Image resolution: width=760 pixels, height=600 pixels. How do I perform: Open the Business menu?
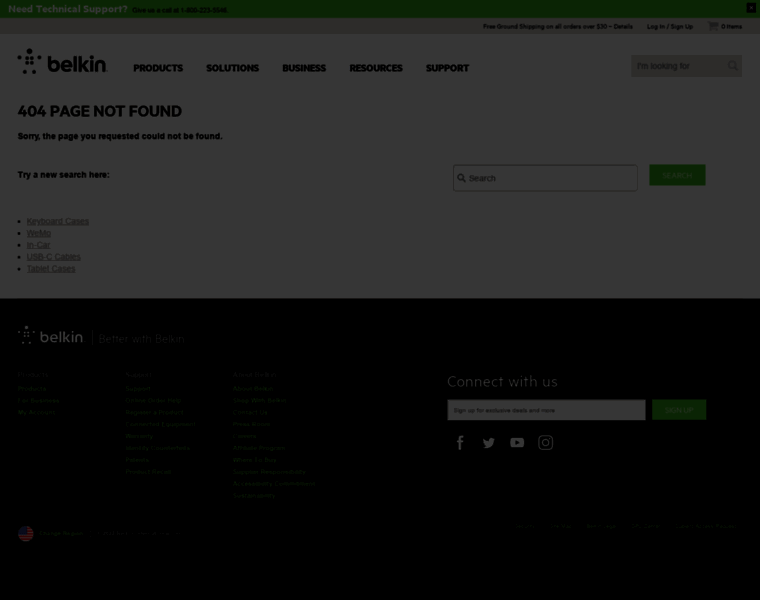pyautogui.click(x=304, y=68)
